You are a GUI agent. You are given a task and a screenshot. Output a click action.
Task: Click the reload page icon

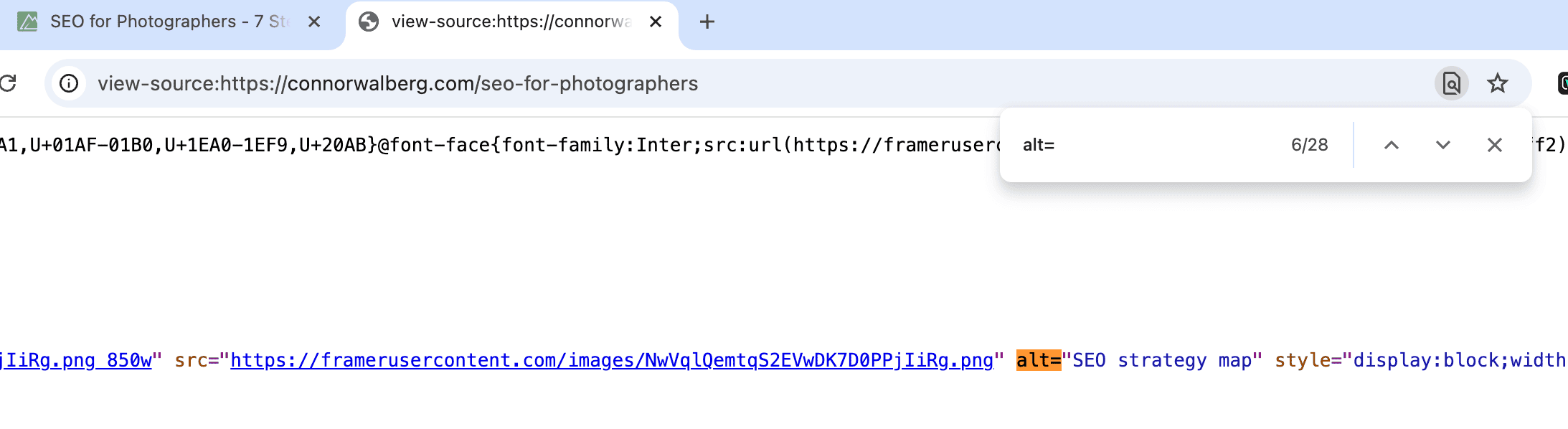(x=7, y=83)
